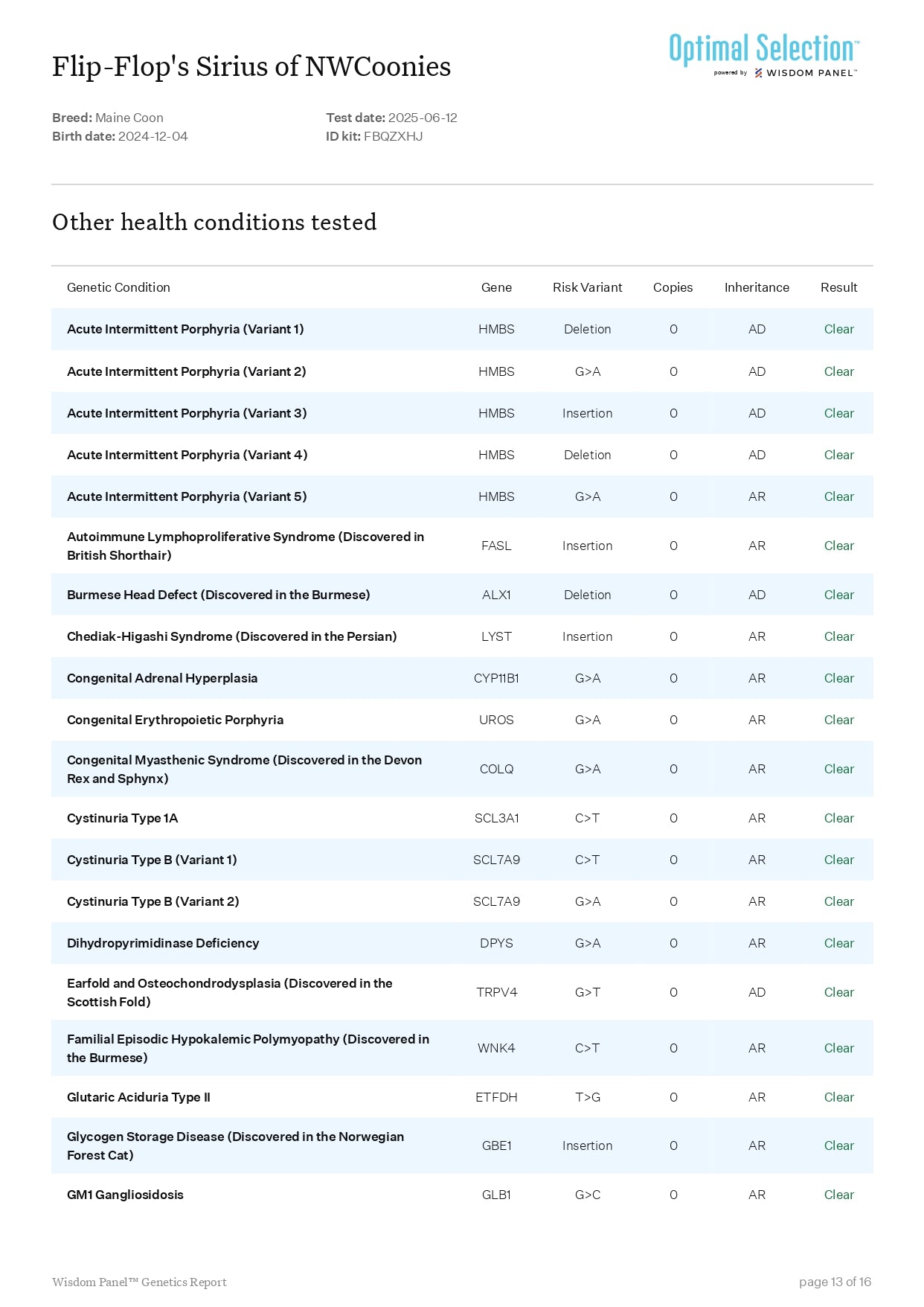The image size is (924, 1307).
Task: Click the TRPV4 gene cell
Action: [496, 992]
